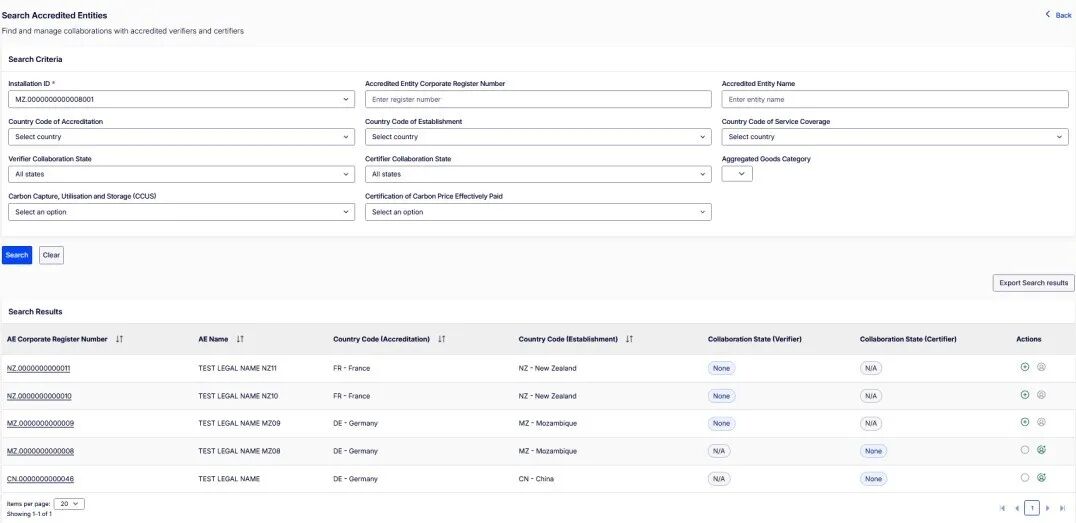Viewport: 1076px width, 523px height.
Task: Change items per page dropdown
Action: (69, 504)
